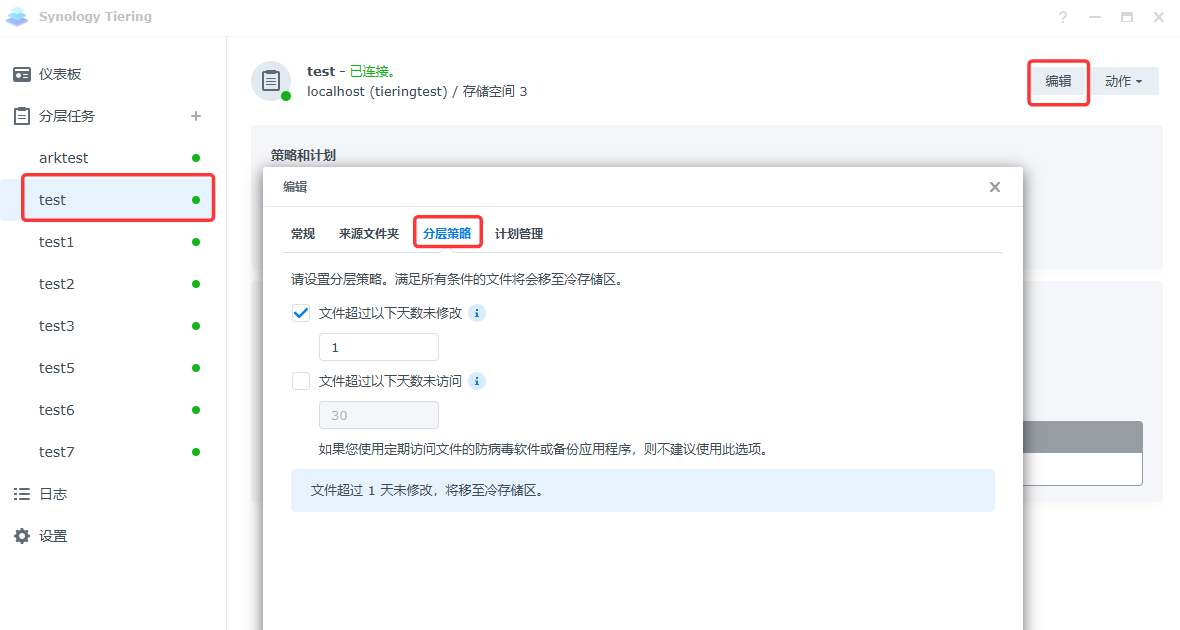Select test5 task in sidebar
Screen dimensions: 1180x630
tap(57, 368)
